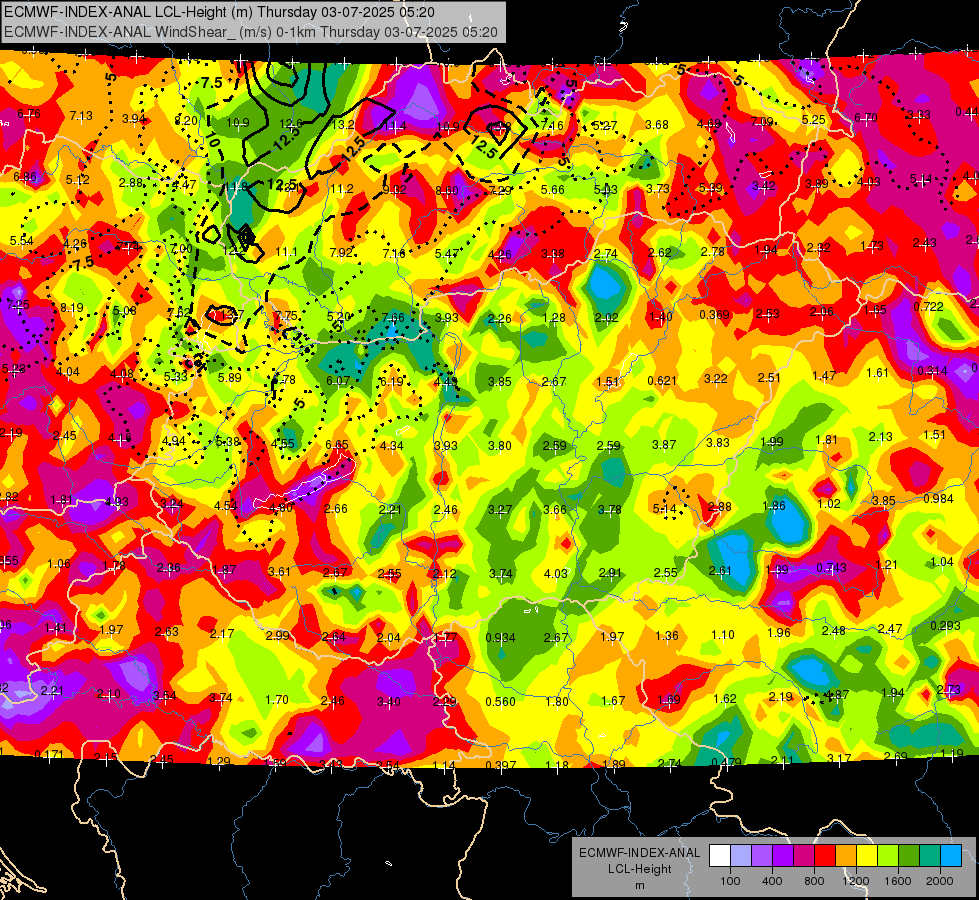Click the wind shear value 11.4
979x900 pixels.
395,126
